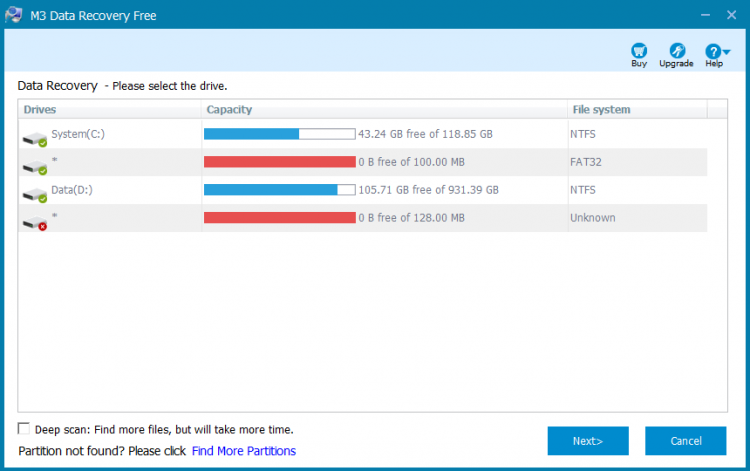The image size is (750, 471).
Task: Click the FAT32 partition drive icon
Action: 35,163
